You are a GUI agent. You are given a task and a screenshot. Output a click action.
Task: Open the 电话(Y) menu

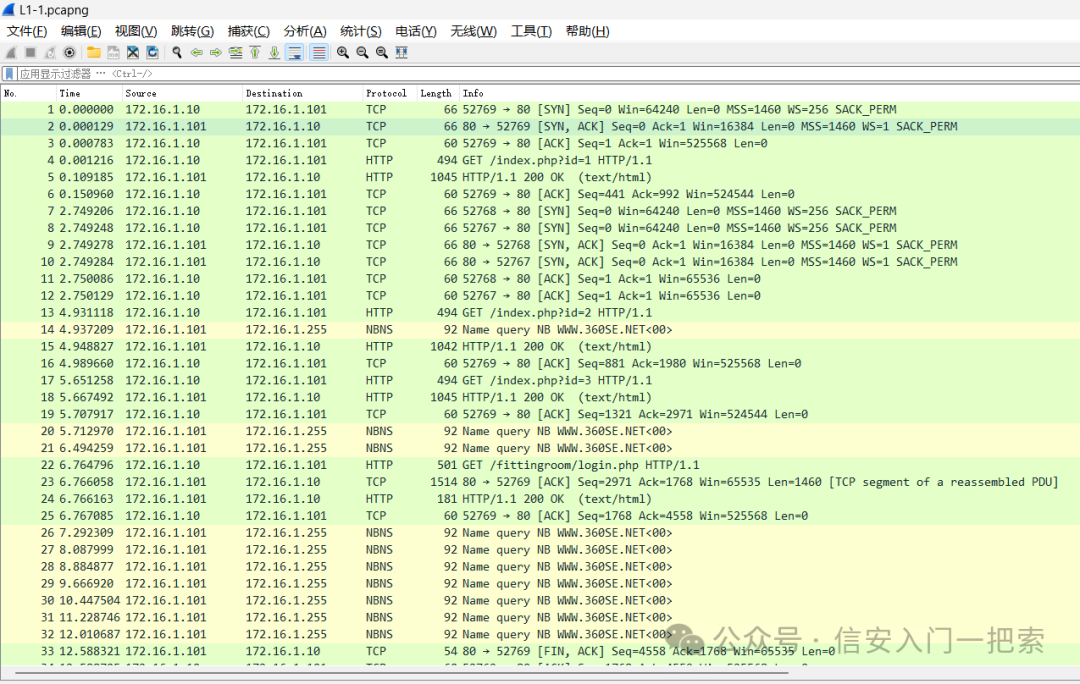click(416, 31)
